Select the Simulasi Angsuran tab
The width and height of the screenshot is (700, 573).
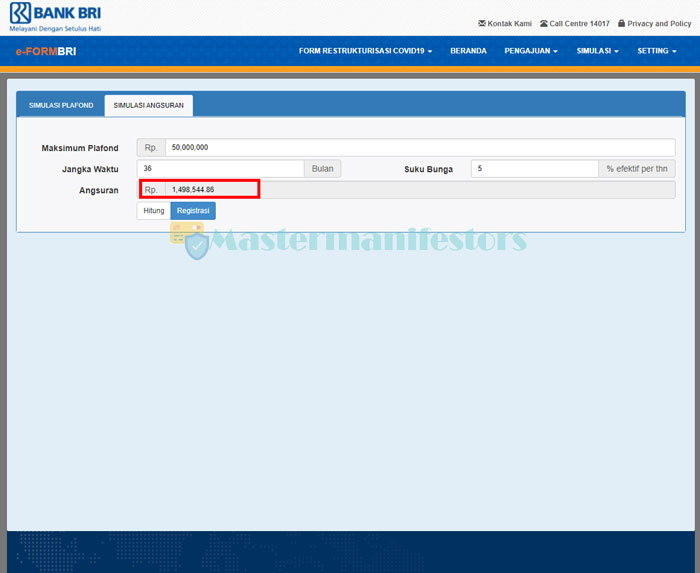(149, 105)
